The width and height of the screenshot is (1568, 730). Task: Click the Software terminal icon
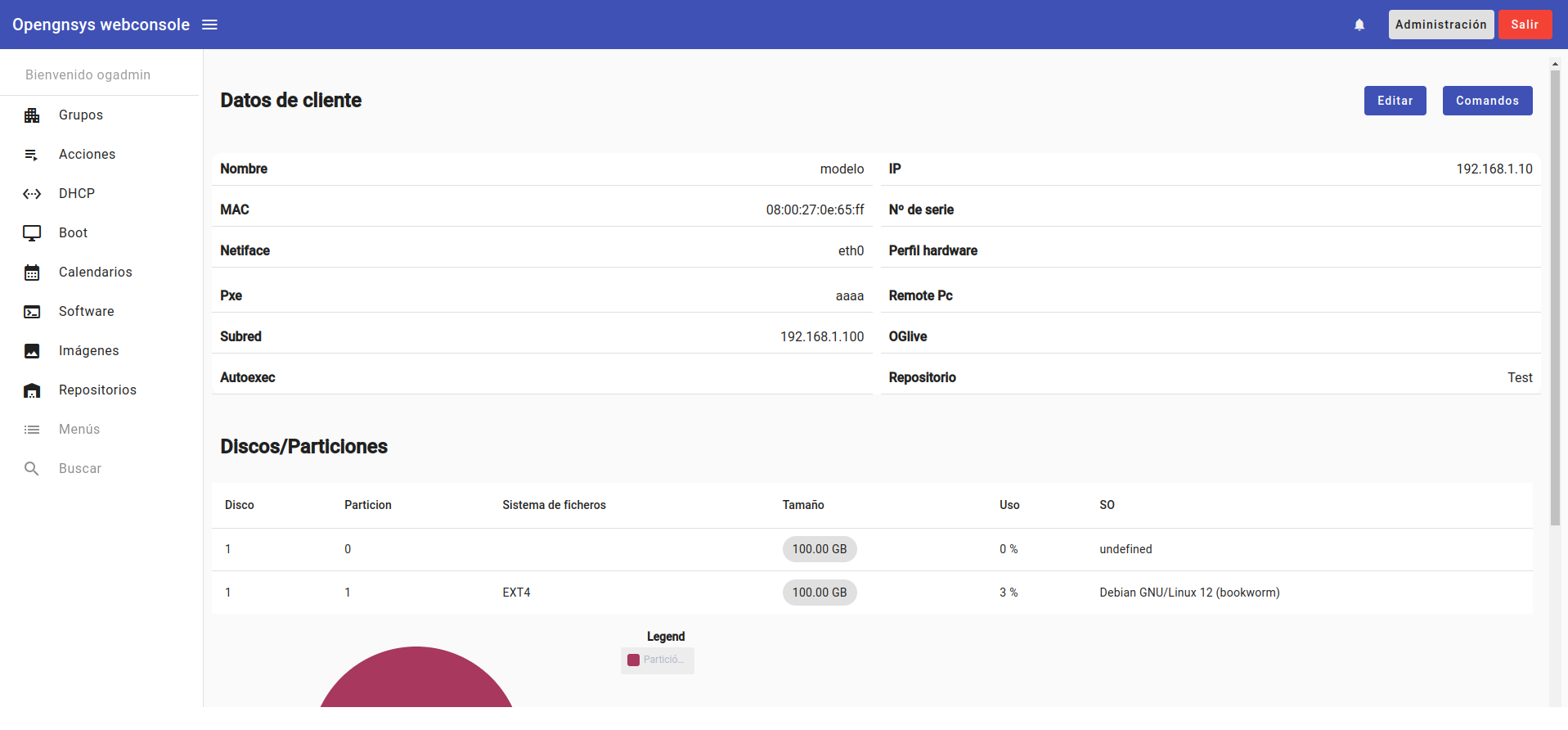32,312
